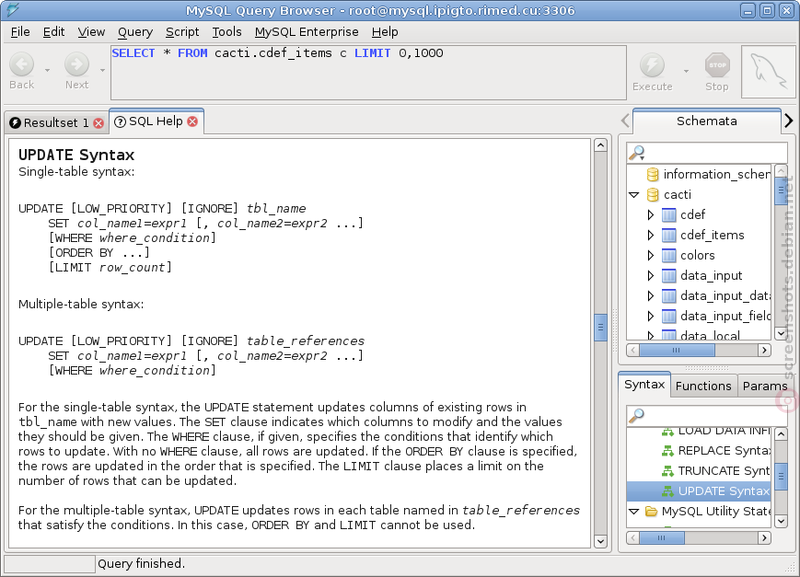Image resolution: width=800 pixels, height=577 pixels.
Task: Click the Back navigation arrow icon
Action: pos(21,64)
